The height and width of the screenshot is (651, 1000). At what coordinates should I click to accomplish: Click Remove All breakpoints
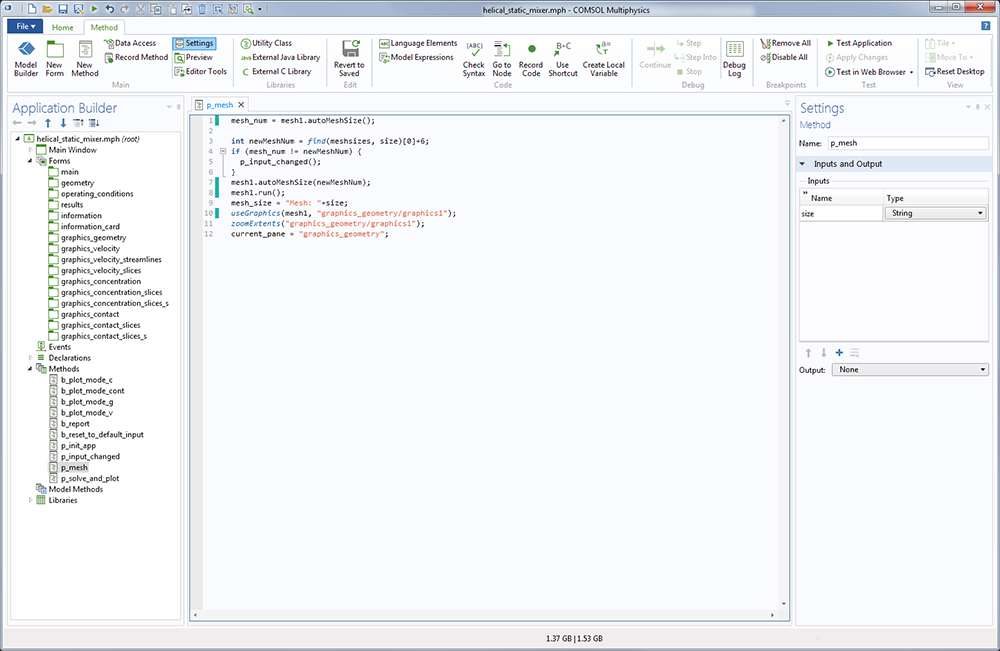point(785,43)
